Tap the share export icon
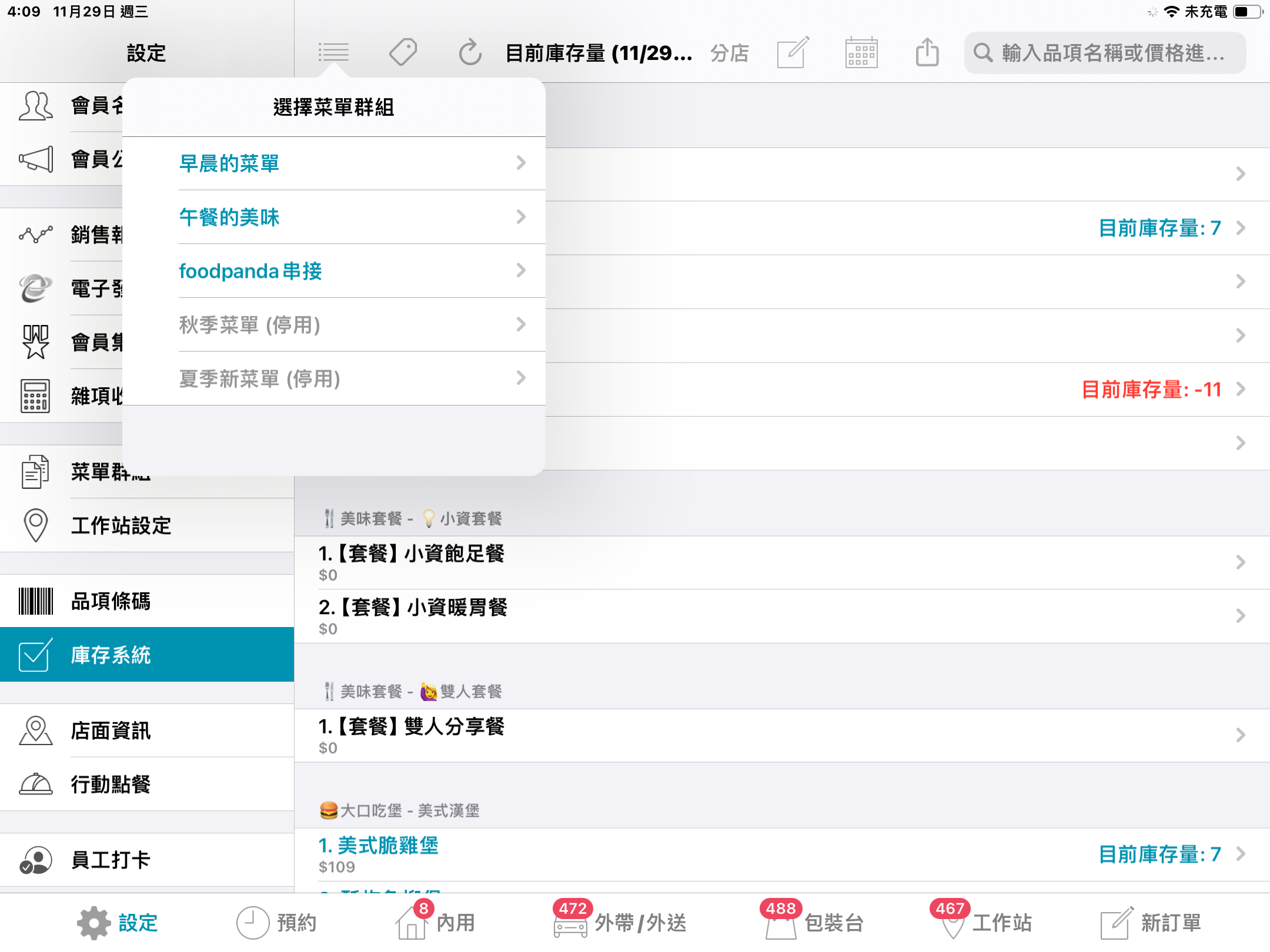 point(927,52)
